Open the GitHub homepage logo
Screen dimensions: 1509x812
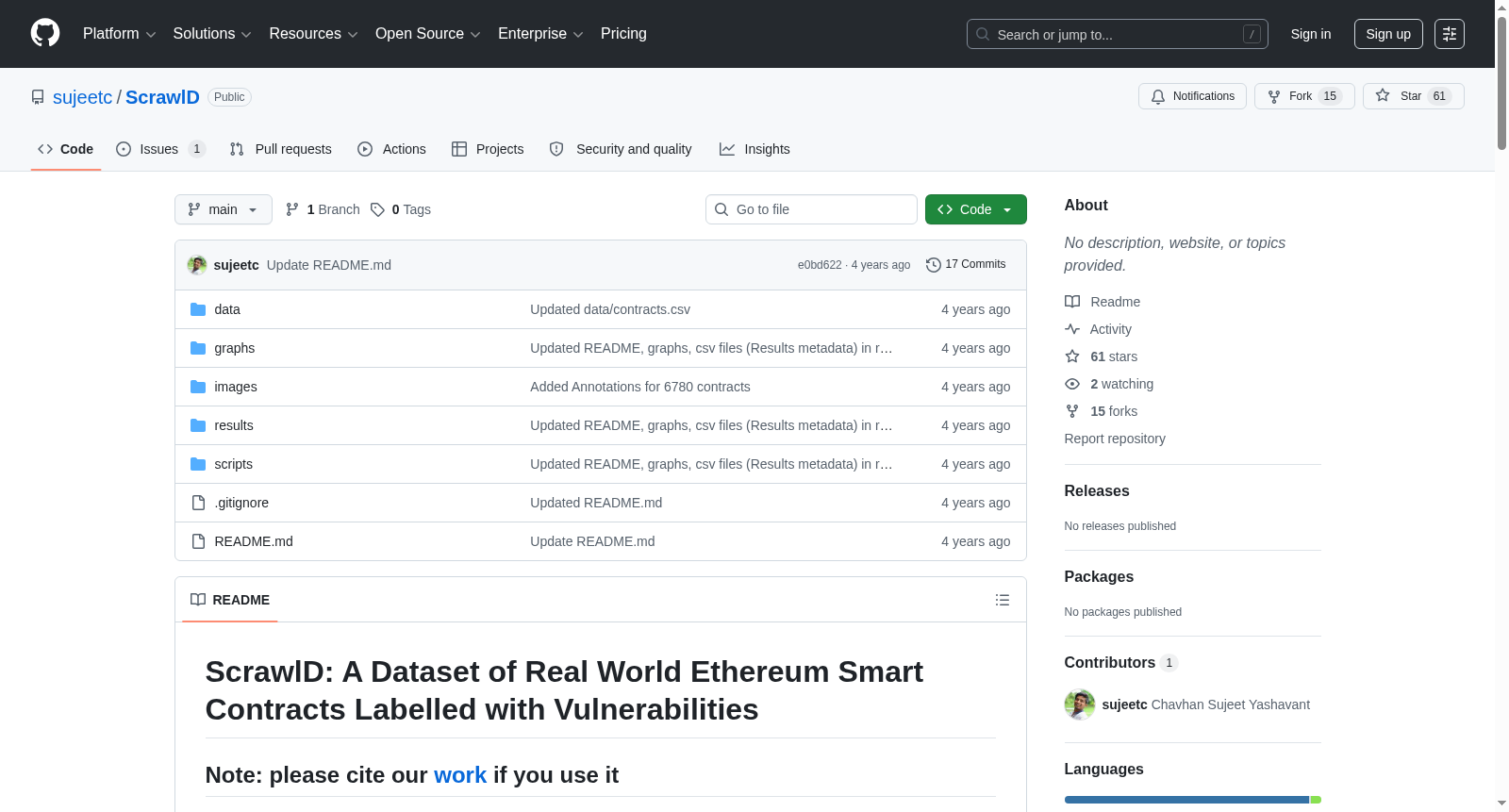point(45,33)
